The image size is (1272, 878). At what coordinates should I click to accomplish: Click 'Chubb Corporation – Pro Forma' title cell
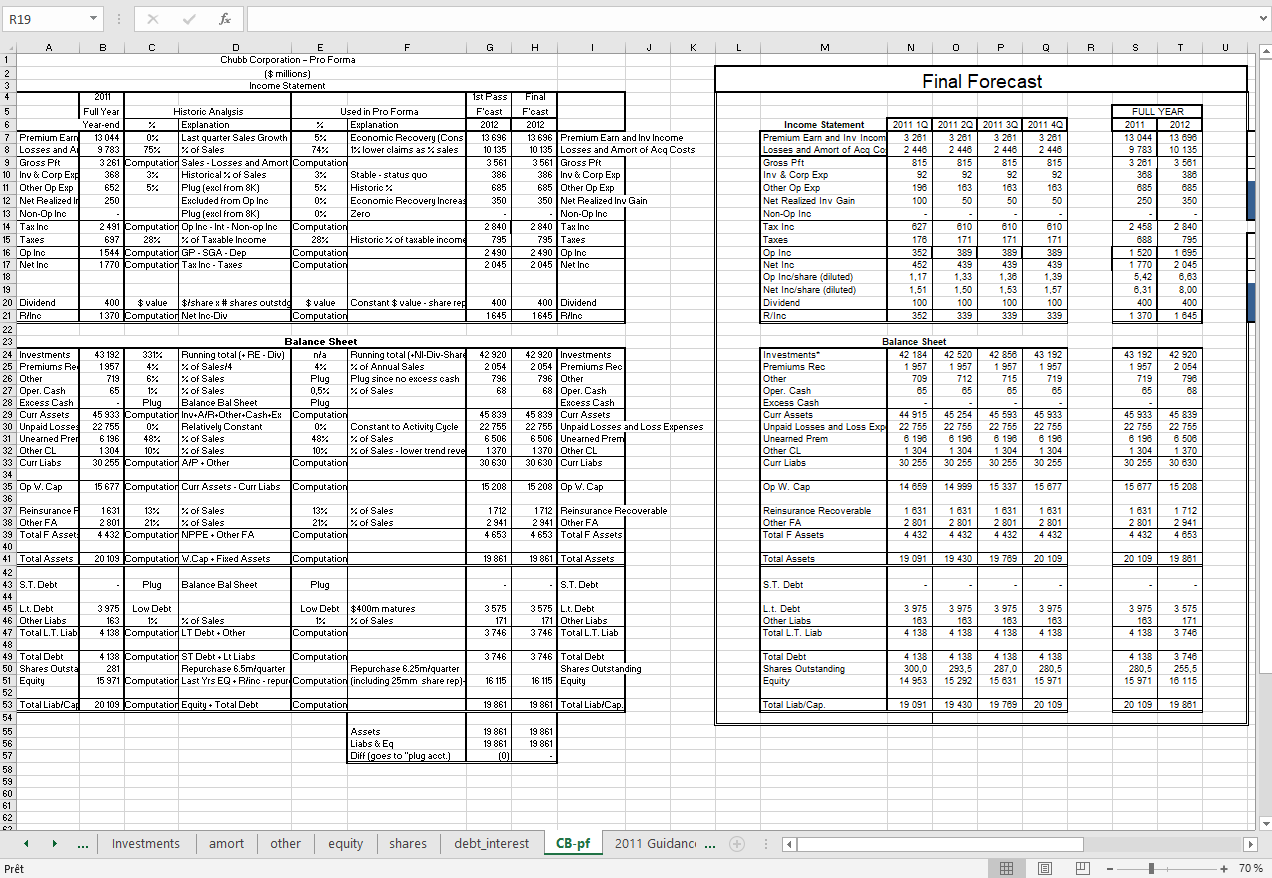click(x=288, y=60)
